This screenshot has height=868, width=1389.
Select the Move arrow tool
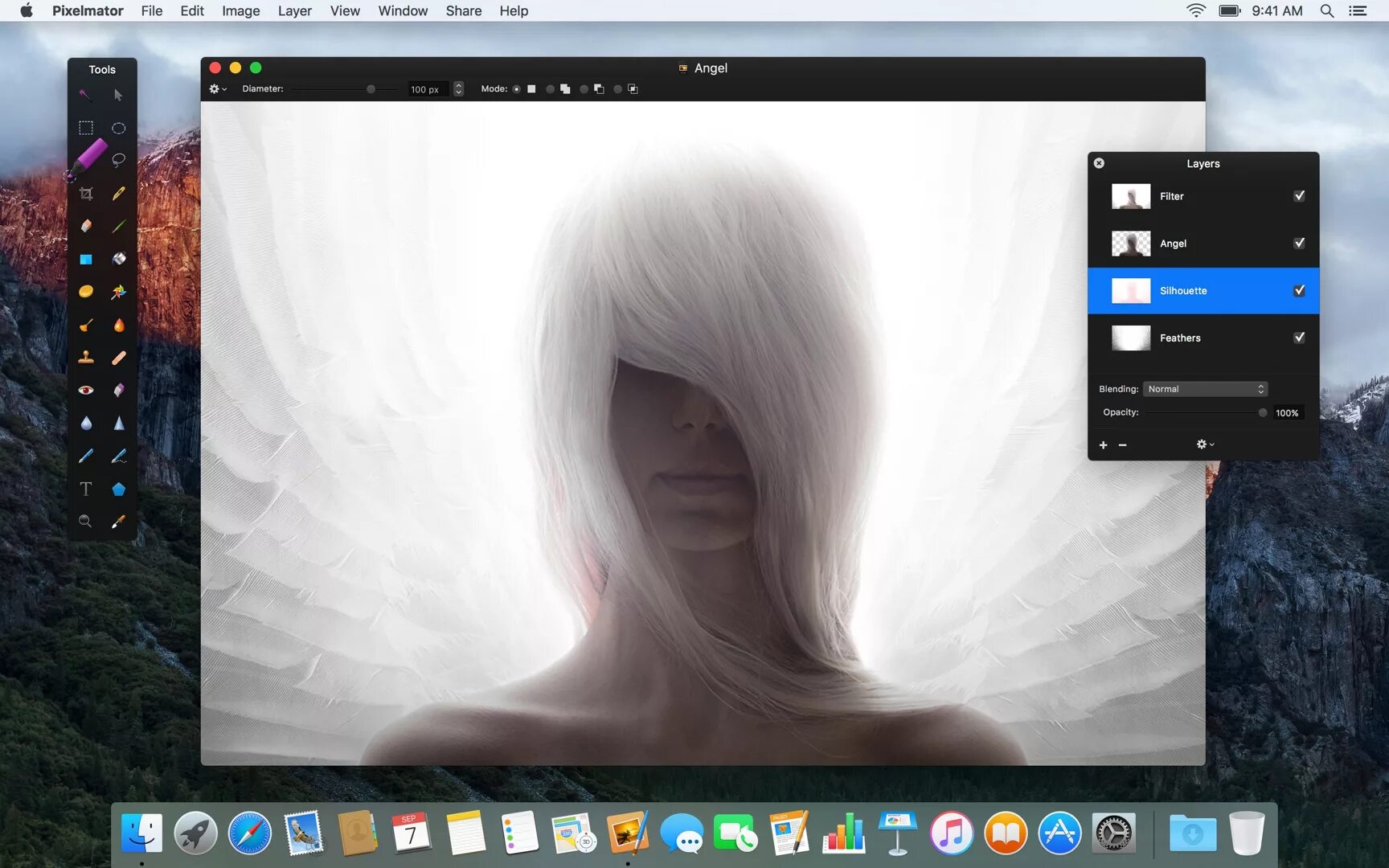[x=118, y=95]
